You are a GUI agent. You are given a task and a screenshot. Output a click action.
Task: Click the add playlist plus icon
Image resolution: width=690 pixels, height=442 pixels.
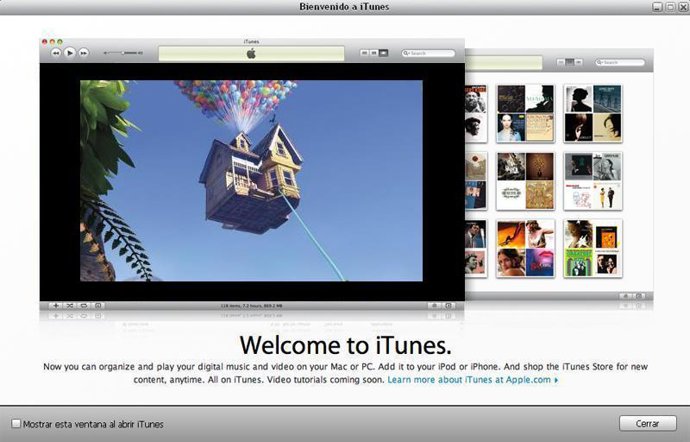coord(56,305)
